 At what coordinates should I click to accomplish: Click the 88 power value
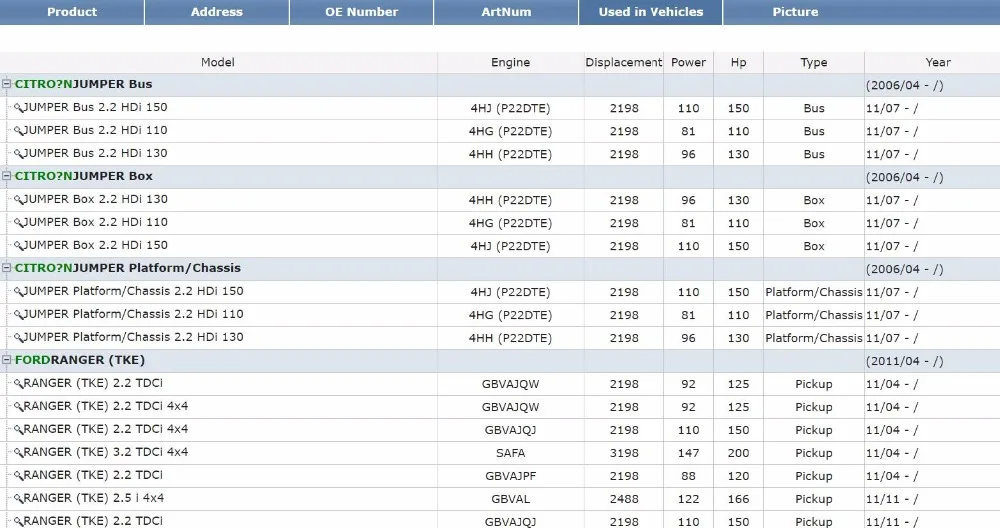point(688,476)
